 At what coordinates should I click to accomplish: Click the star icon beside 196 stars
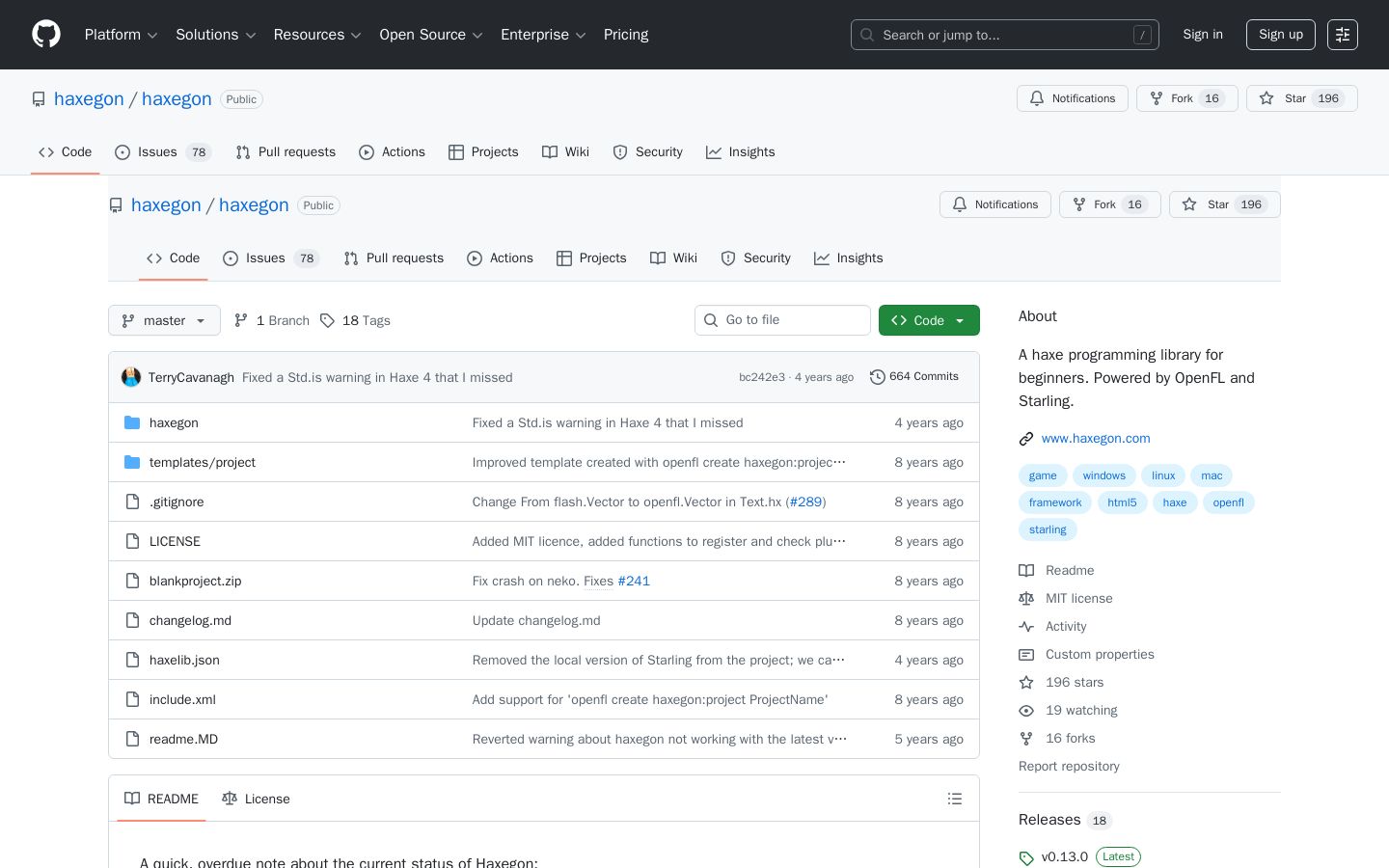point(1026,683)
